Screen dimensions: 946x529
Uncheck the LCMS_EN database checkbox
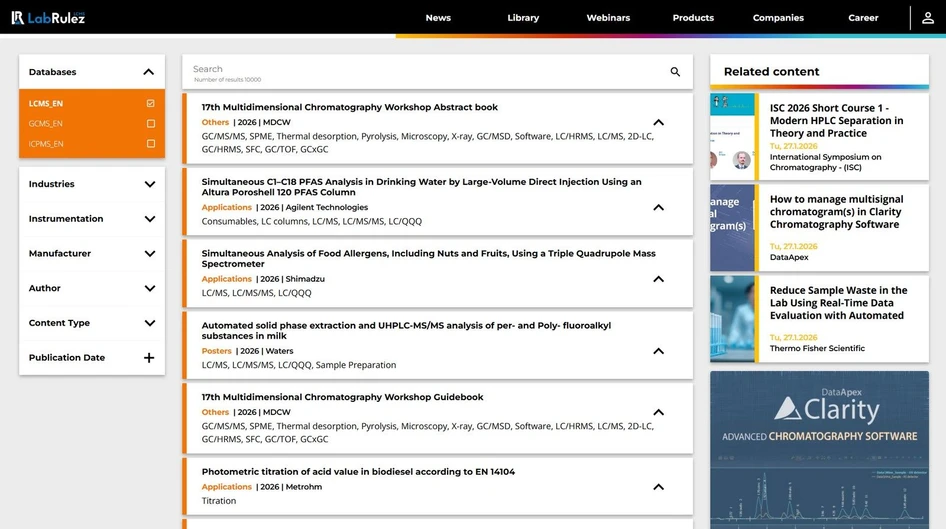click(x=151, y=104)
